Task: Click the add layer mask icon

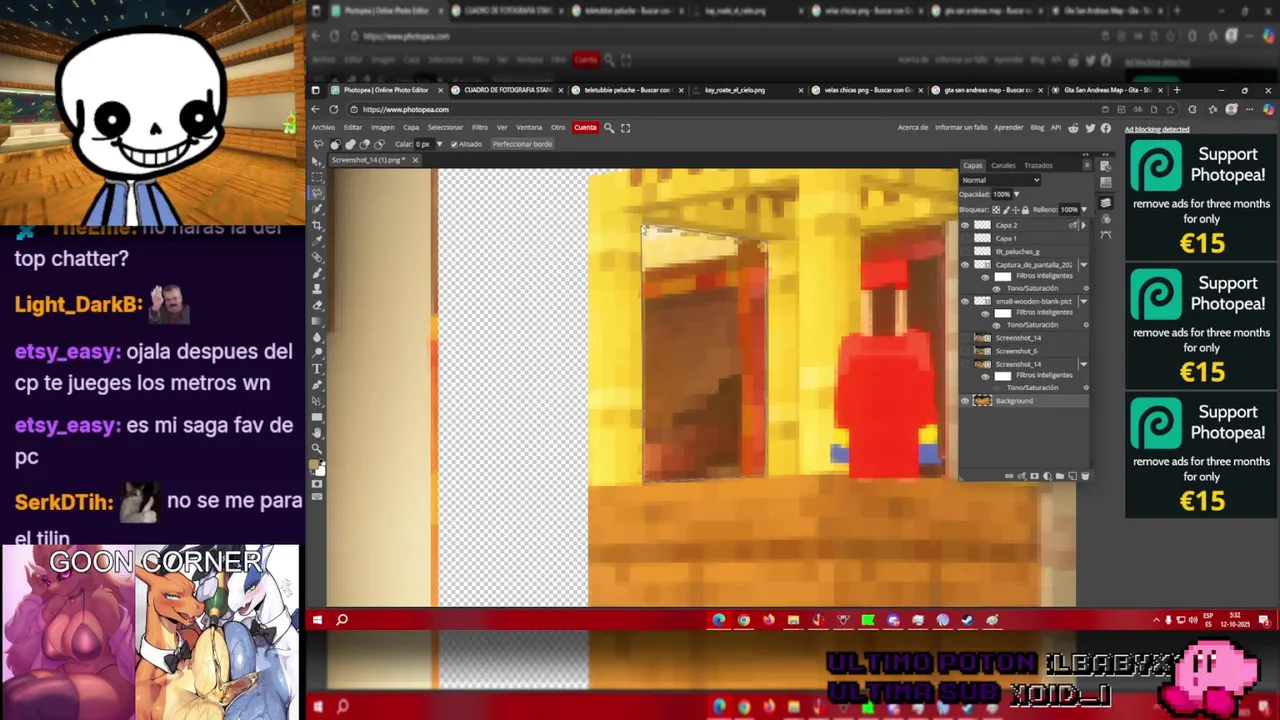Action: 1035,476
